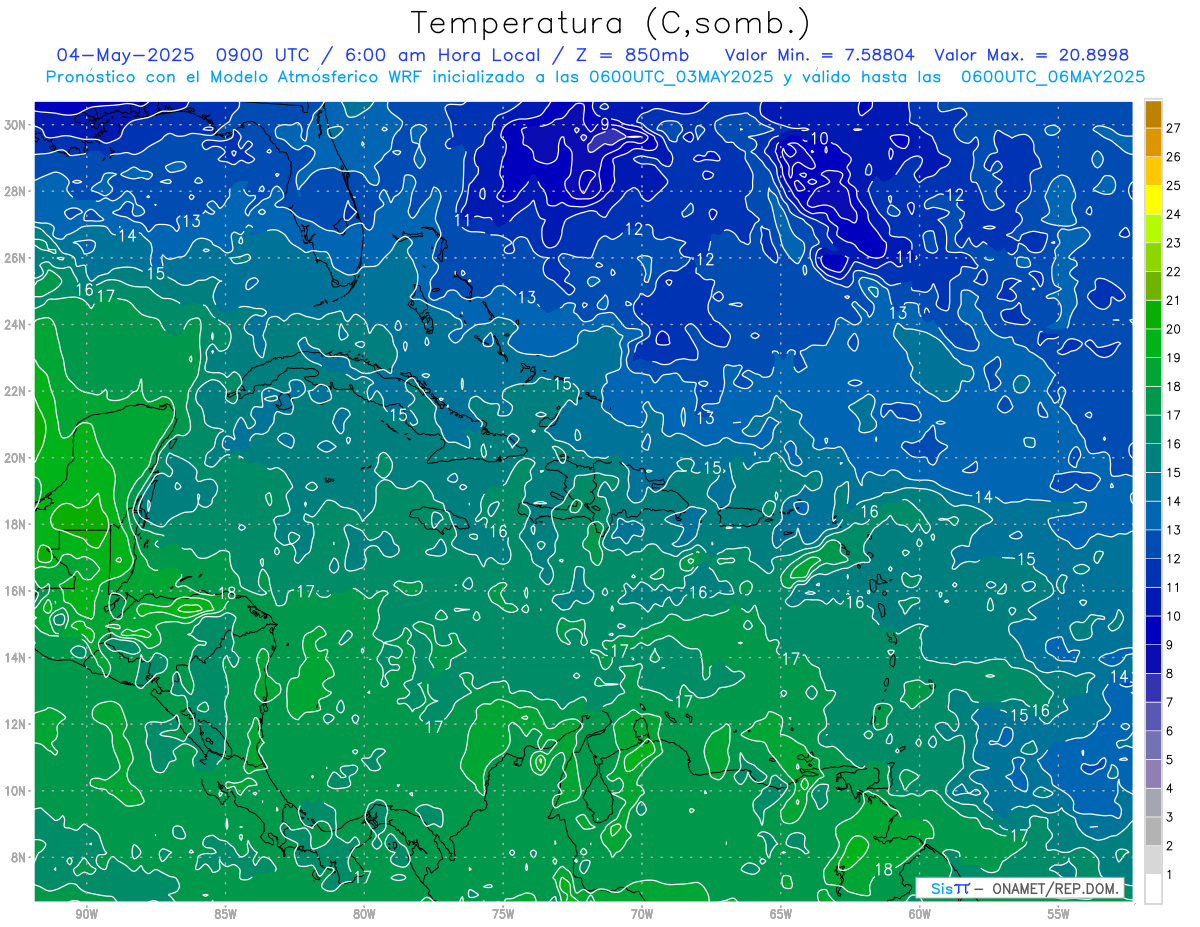This screenshot has height=927, width=1200.
Task: Click the yellow swatch in the color legend
Action: click(x=1153, y=200)
